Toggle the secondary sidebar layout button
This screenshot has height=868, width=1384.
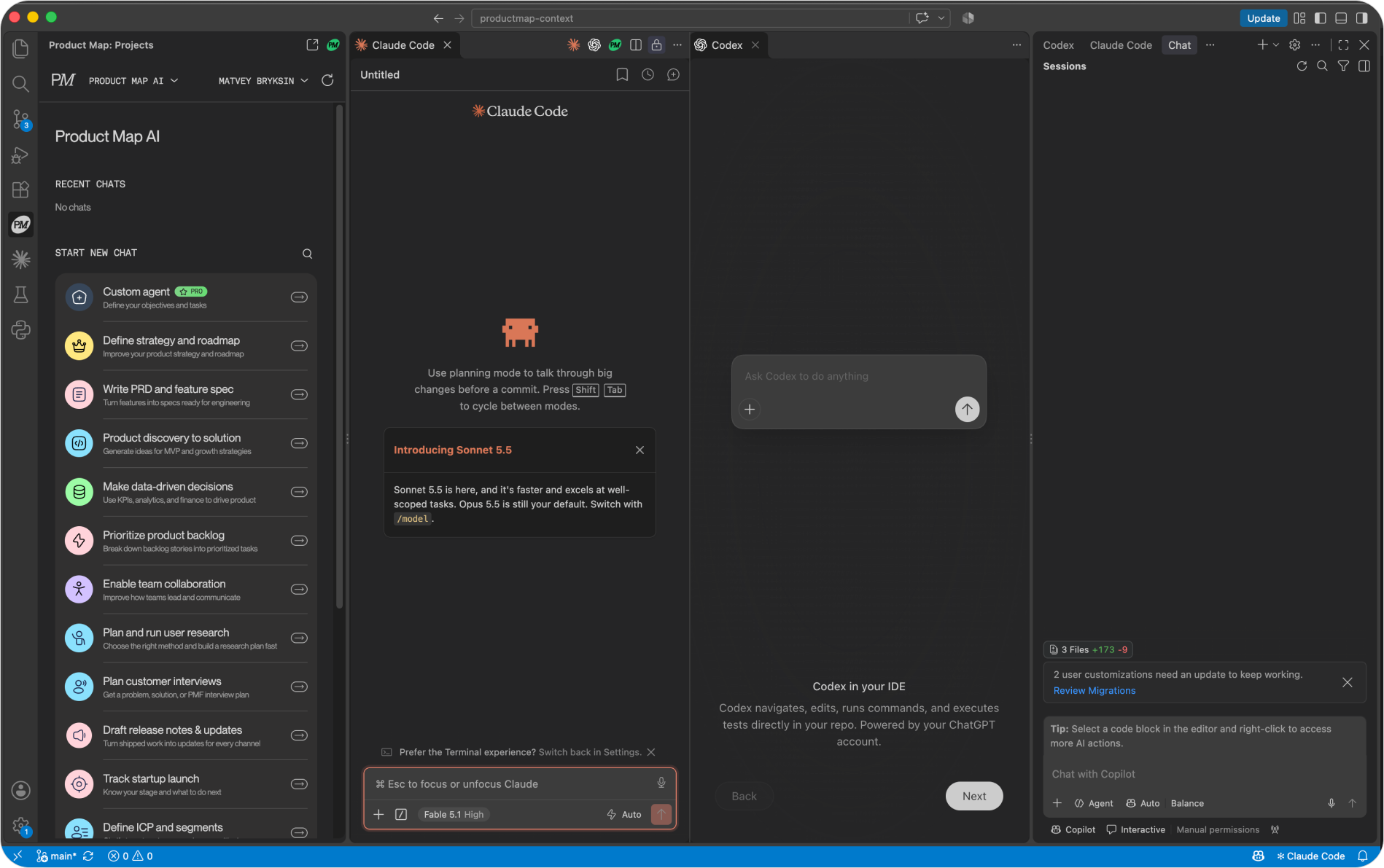click(1361, 18)
